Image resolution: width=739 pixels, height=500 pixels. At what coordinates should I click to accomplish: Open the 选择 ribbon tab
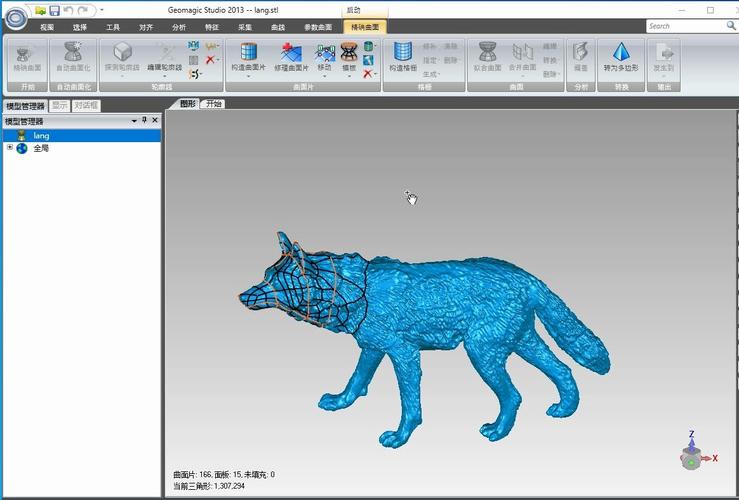pos(80,27)
